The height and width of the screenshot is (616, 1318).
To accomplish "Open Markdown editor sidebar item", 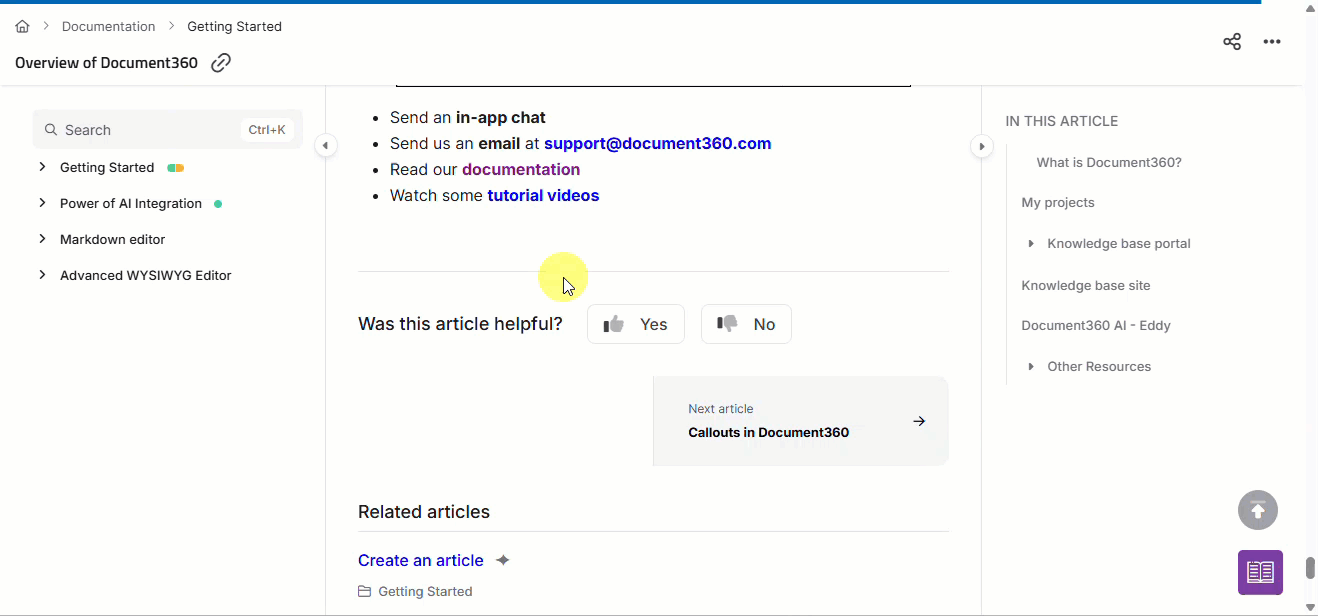I will pyautogui.click(x=113, y=239).
